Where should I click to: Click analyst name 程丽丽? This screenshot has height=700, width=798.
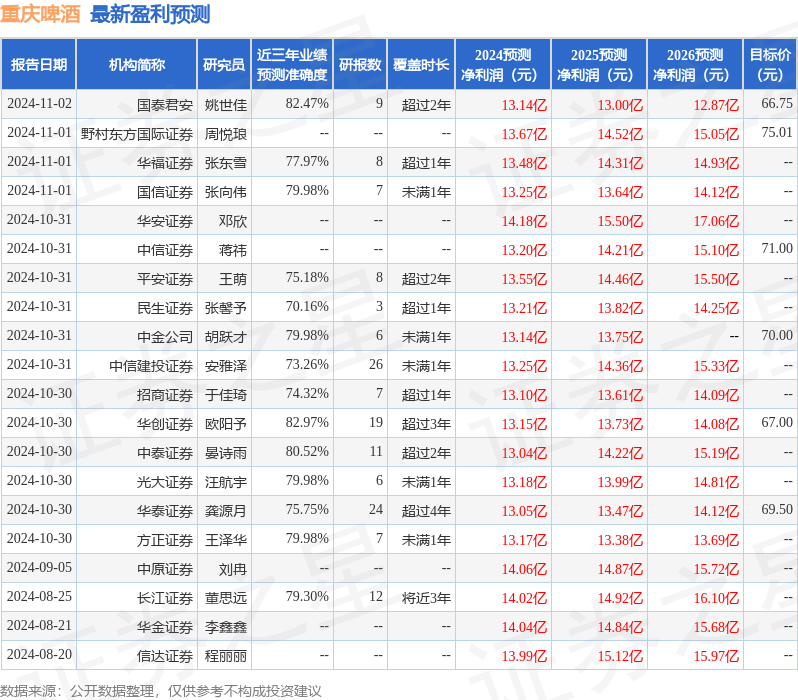[225, 656]
